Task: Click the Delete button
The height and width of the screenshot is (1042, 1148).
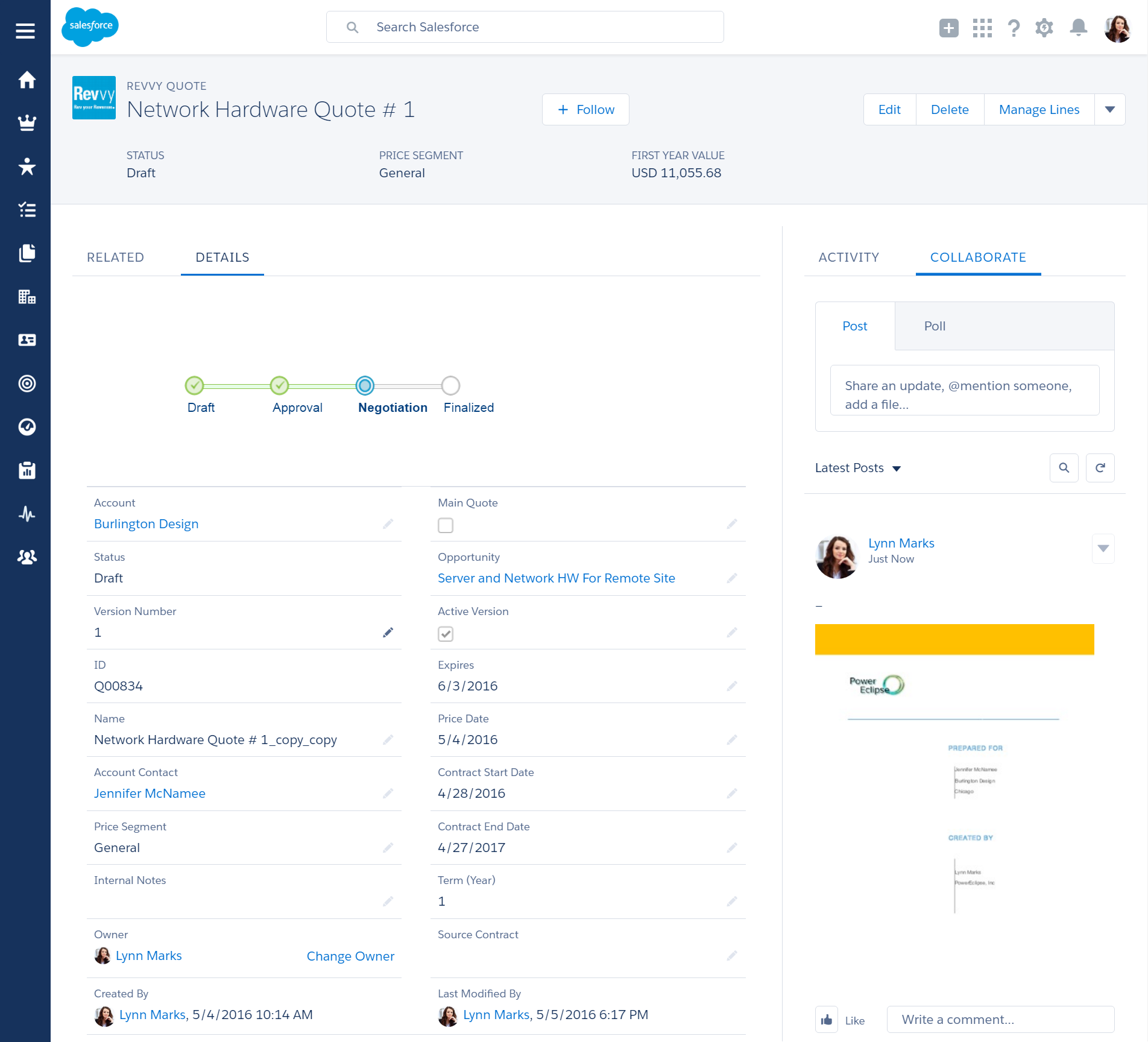Action: pyautogui.click(x=950, y=110)
